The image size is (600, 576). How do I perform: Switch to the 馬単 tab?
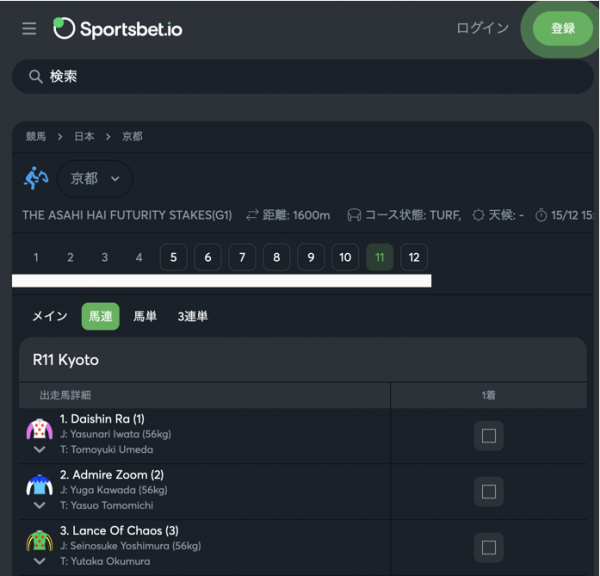tap(145, 317)
